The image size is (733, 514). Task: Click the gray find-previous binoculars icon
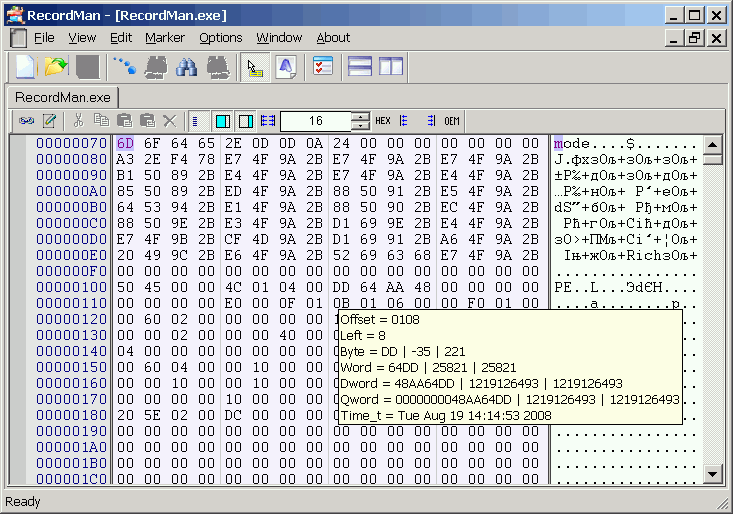click(x=156, y=67)
